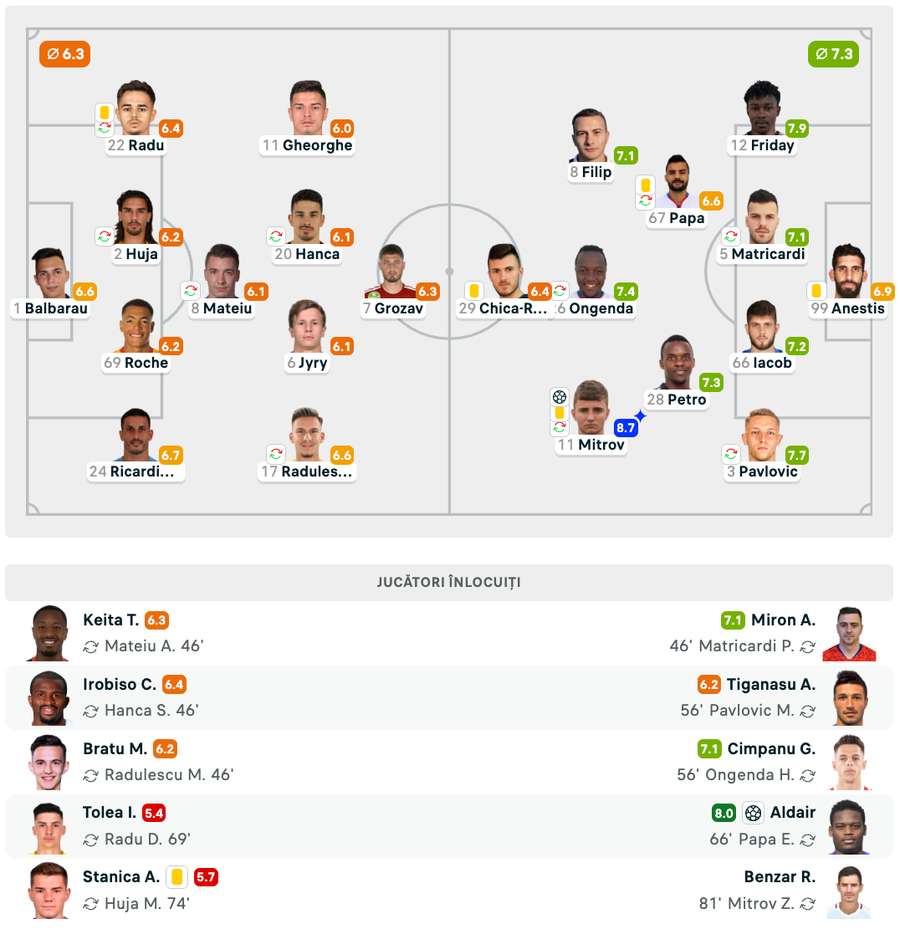The image size is (900, 943).
Task: Click the goal ball icon above Mitrov
Action: pos(559,396)
